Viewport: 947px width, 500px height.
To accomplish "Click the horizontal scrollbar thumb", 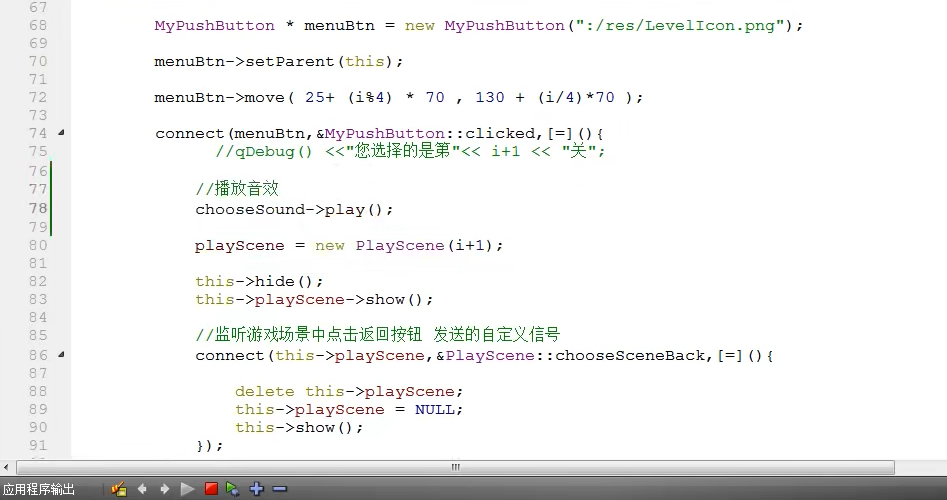I will coord(455,467).
